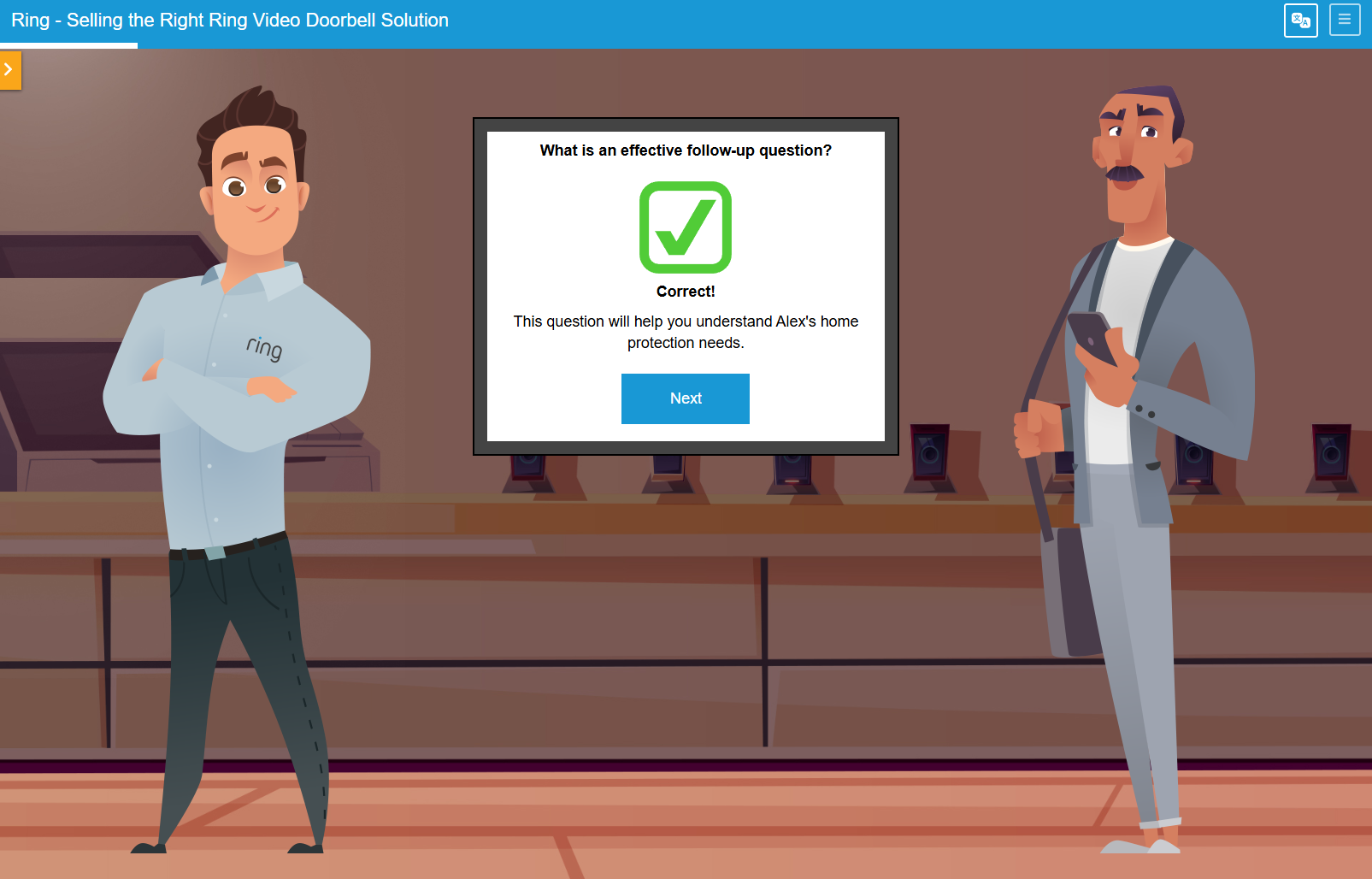
Task: Click the course title in header
Action: tap(230, 21)
